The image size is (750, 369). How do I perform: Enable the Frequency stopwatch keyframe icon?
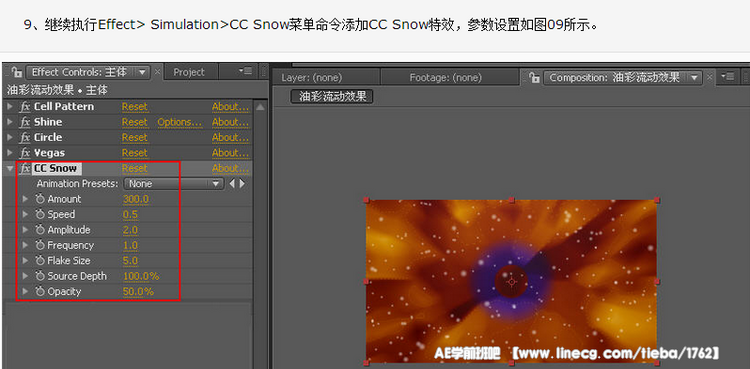coord(40,246)
